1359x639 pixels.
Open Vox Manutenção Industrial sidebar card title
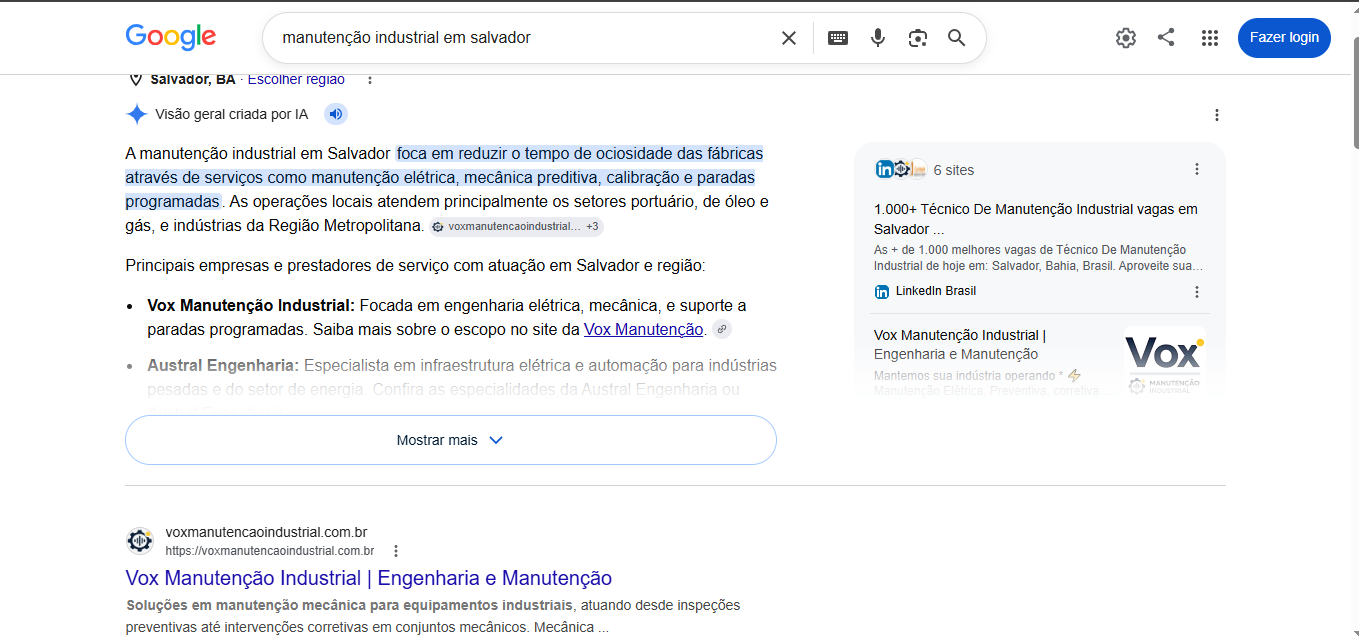click(960, 345)
